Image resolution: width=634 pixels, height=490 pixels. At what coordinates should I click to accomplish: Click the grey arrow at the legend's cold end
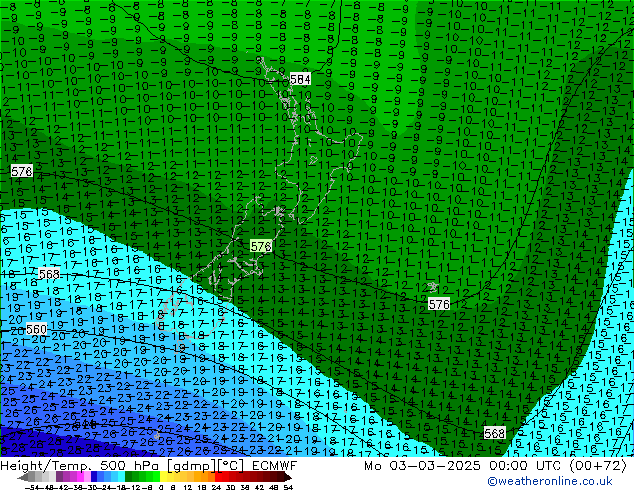pyautogui.click(x=23, y=477)
